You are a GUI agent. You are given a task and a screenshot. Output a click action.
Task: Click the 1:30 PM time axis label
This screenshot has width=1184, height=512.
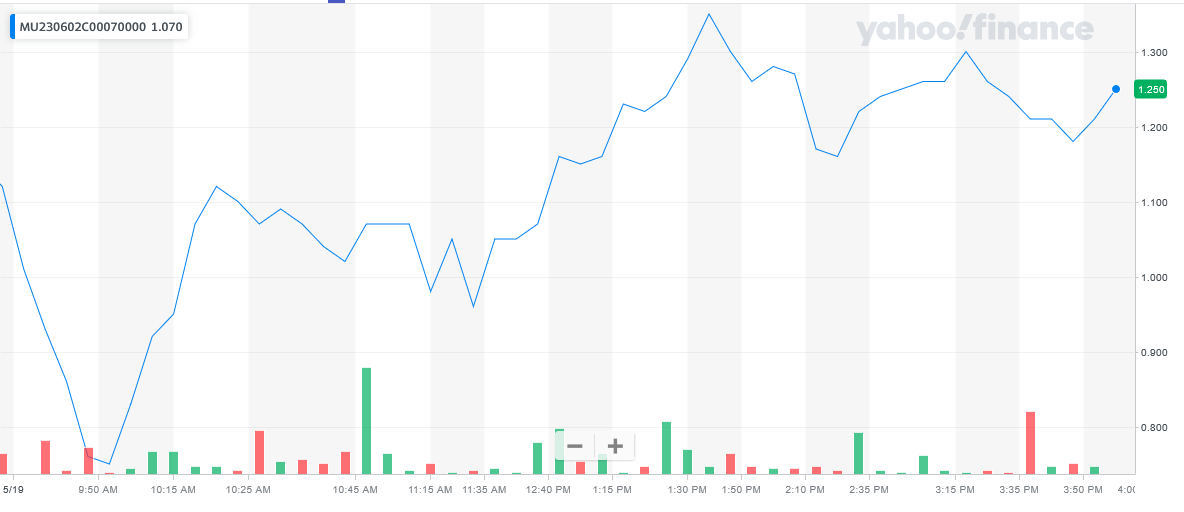(687, 490)
